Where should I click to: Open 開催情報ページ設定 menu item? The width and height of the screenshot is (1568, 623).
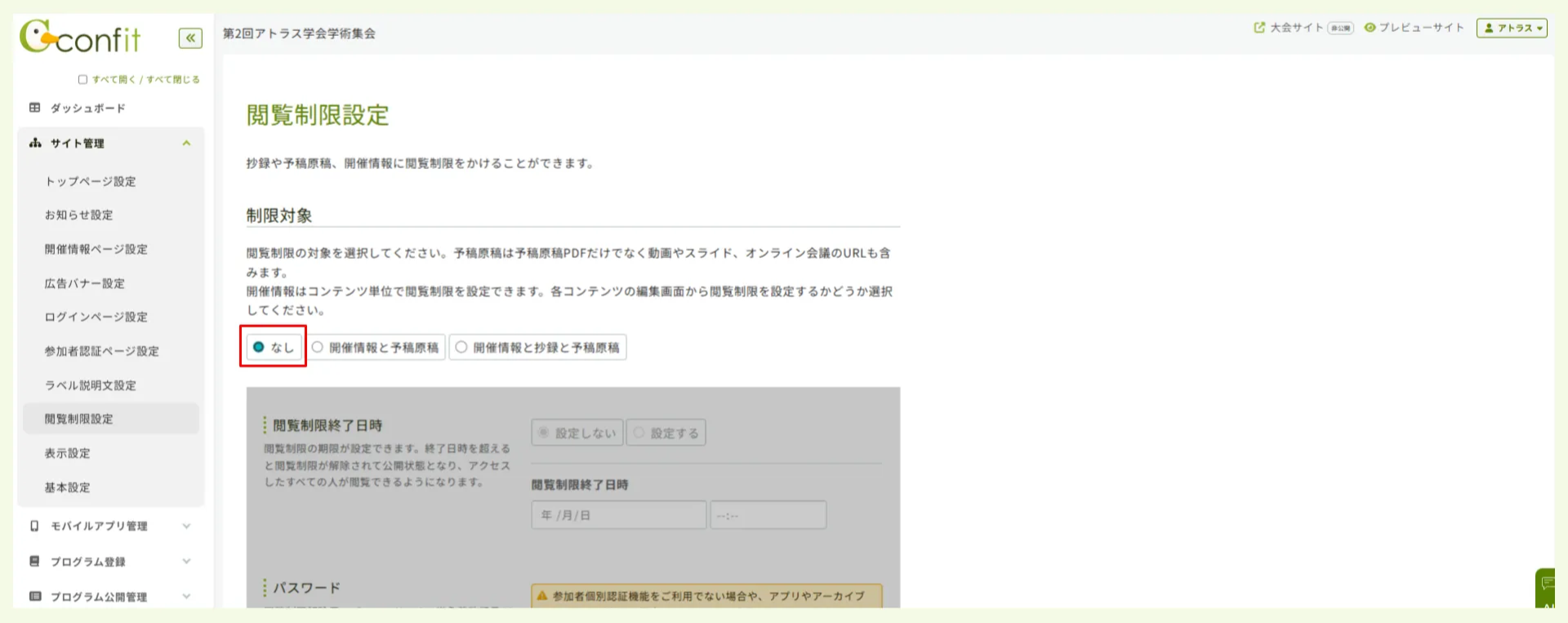[x=96, y=249]
